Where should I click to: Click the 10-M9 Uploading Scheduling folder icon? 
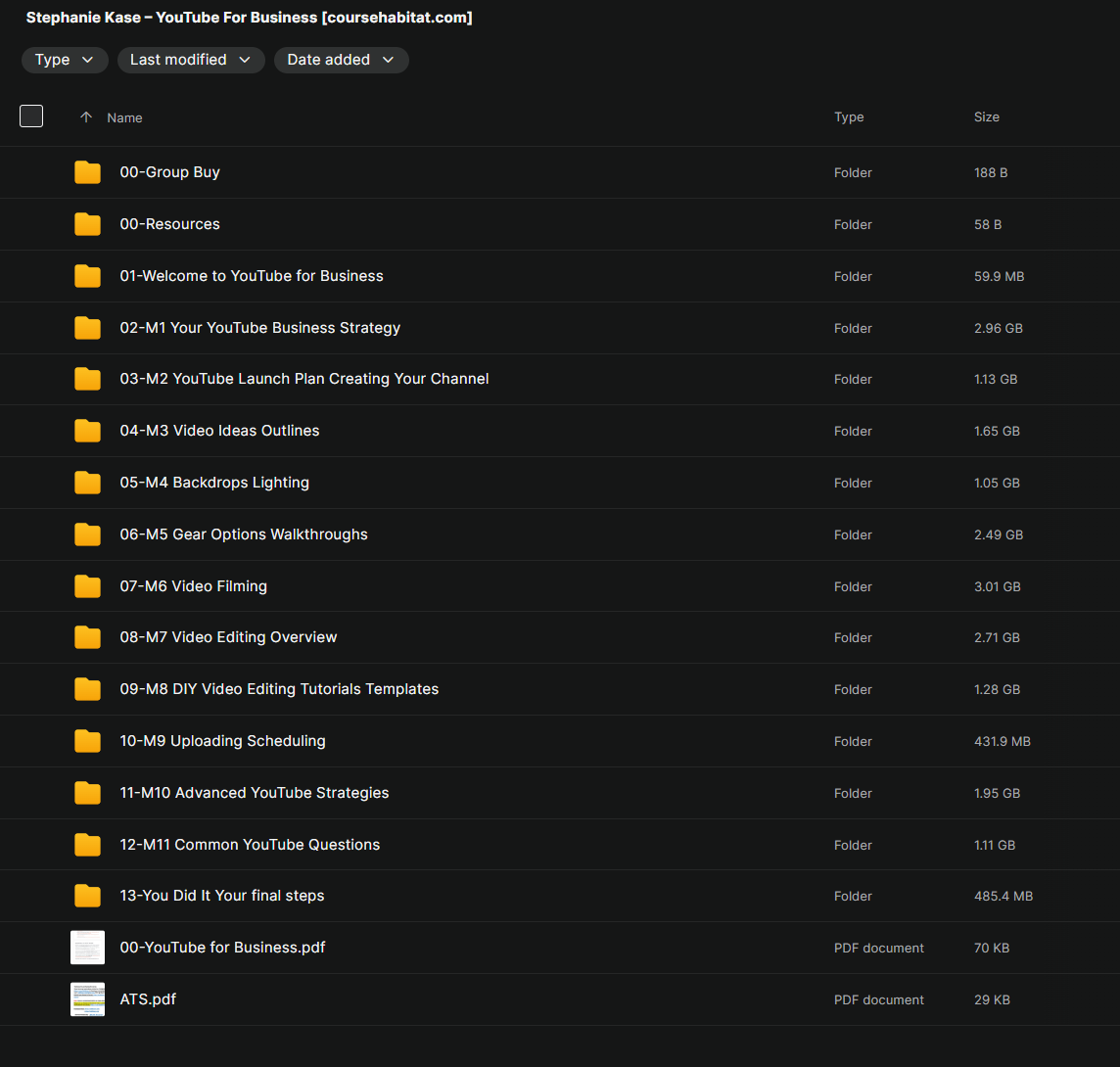(87, 741)
